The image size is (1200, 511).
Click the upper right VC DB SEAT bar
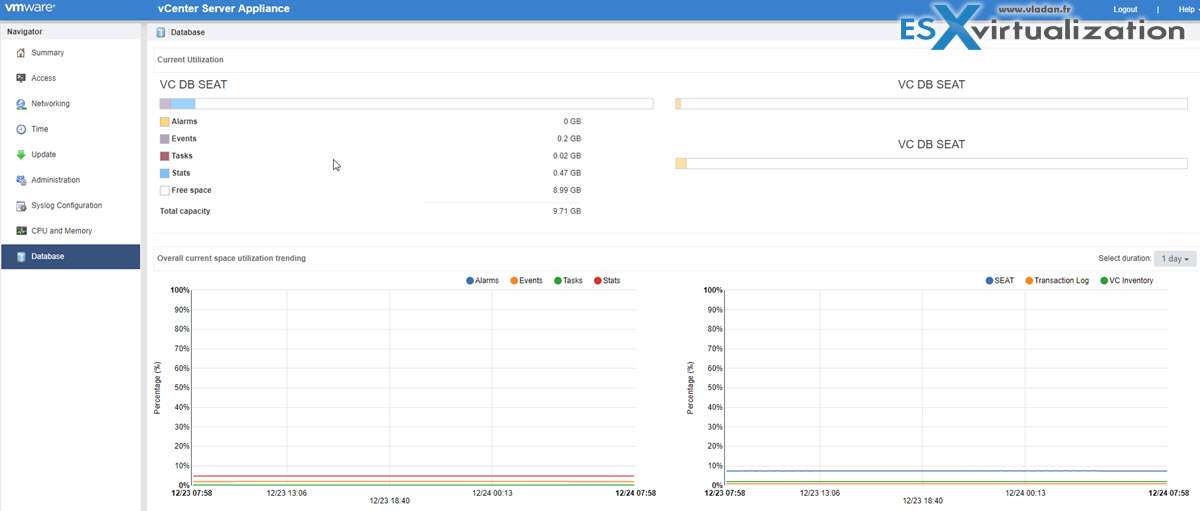point(932,103)
